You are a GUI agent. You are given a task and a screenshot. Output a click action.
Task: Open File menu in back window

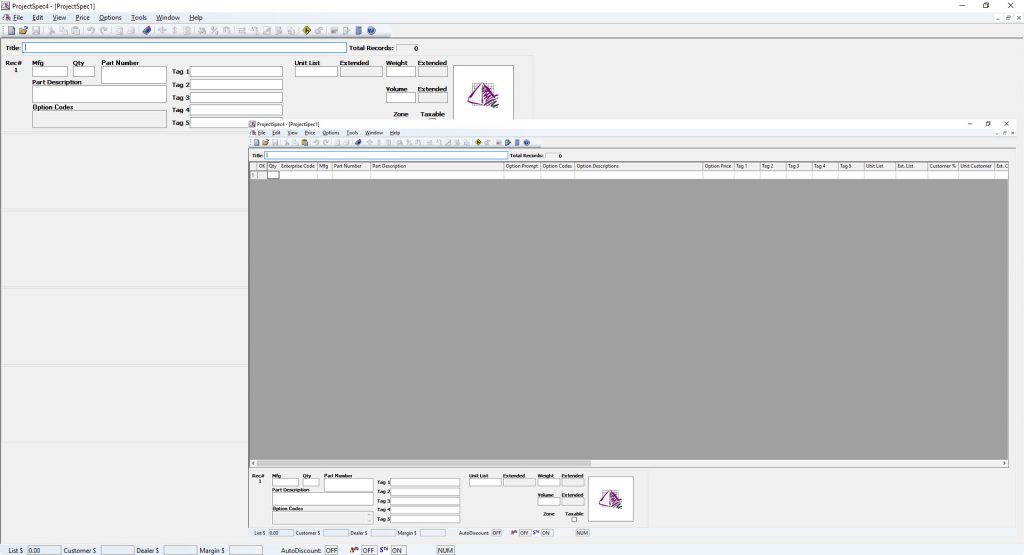pyautogui.click(x=18, y=18)
